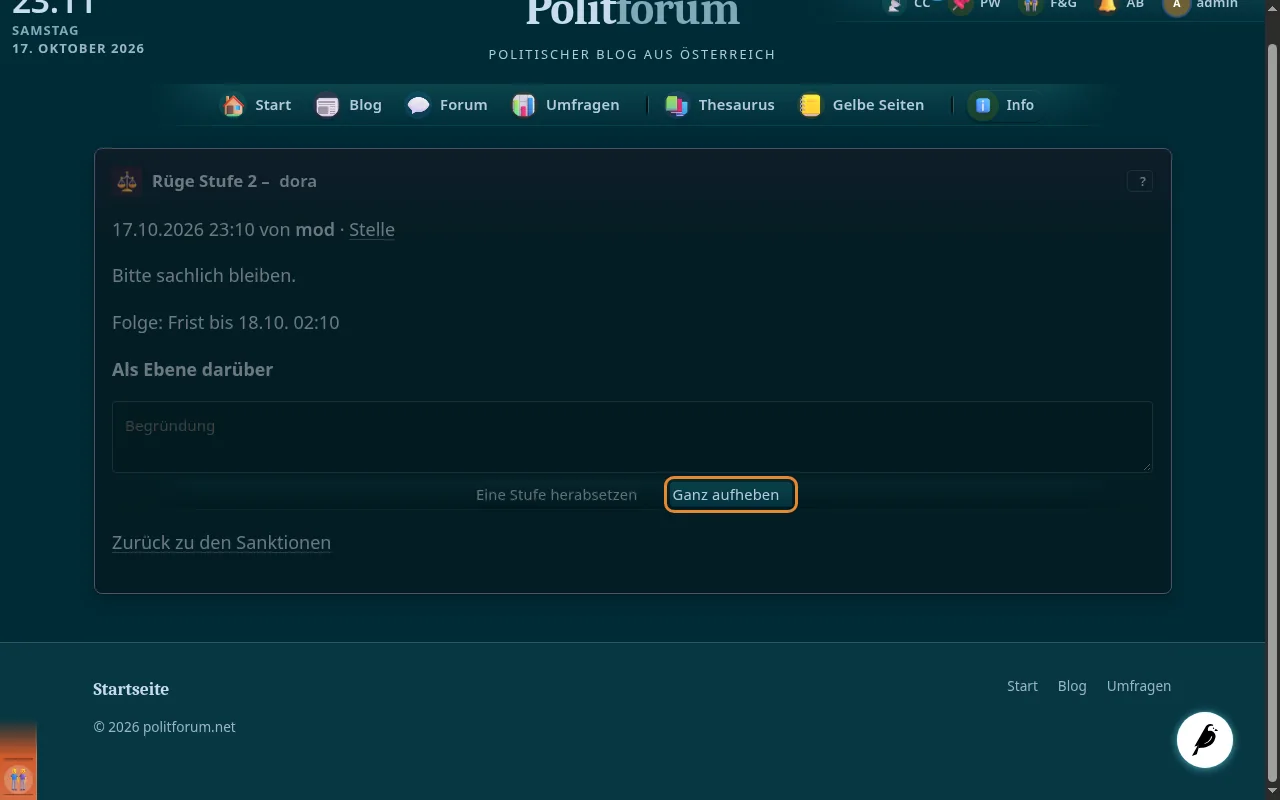Click '© 2026 politforum.net' copyright text

point(164,727)
